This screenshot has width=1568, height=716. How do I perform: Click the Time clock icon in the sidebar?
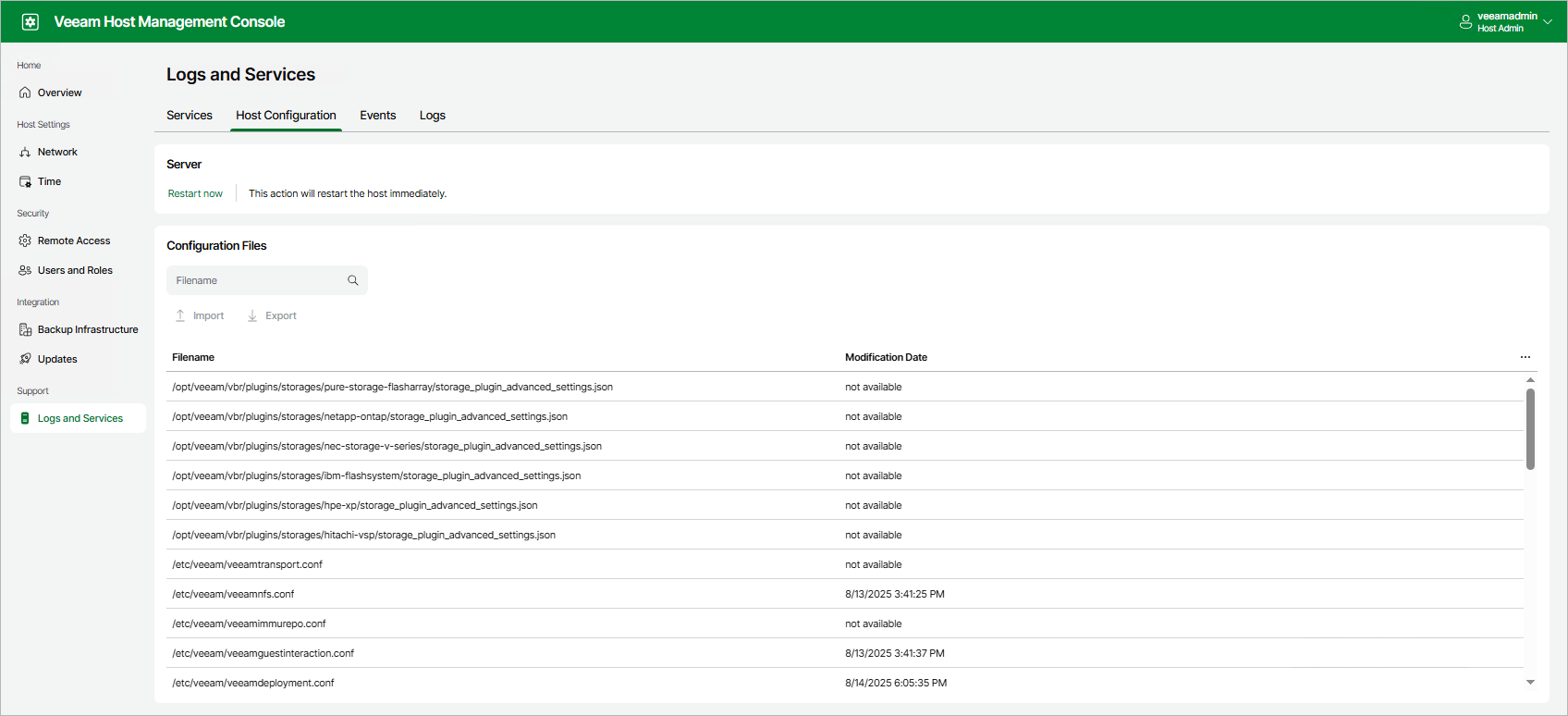[25, 181]
